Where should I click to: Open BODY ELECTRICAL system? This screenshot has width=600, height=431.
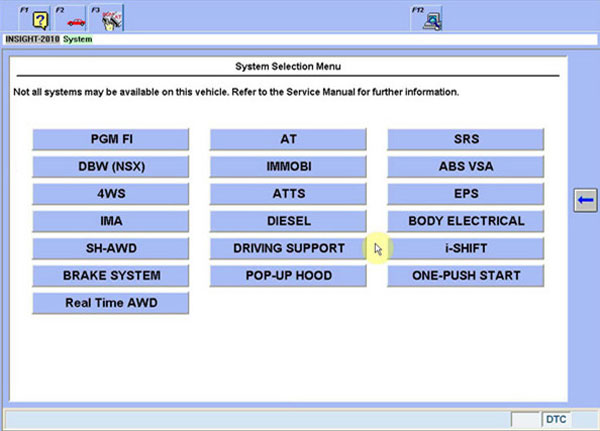coord(466,221)
